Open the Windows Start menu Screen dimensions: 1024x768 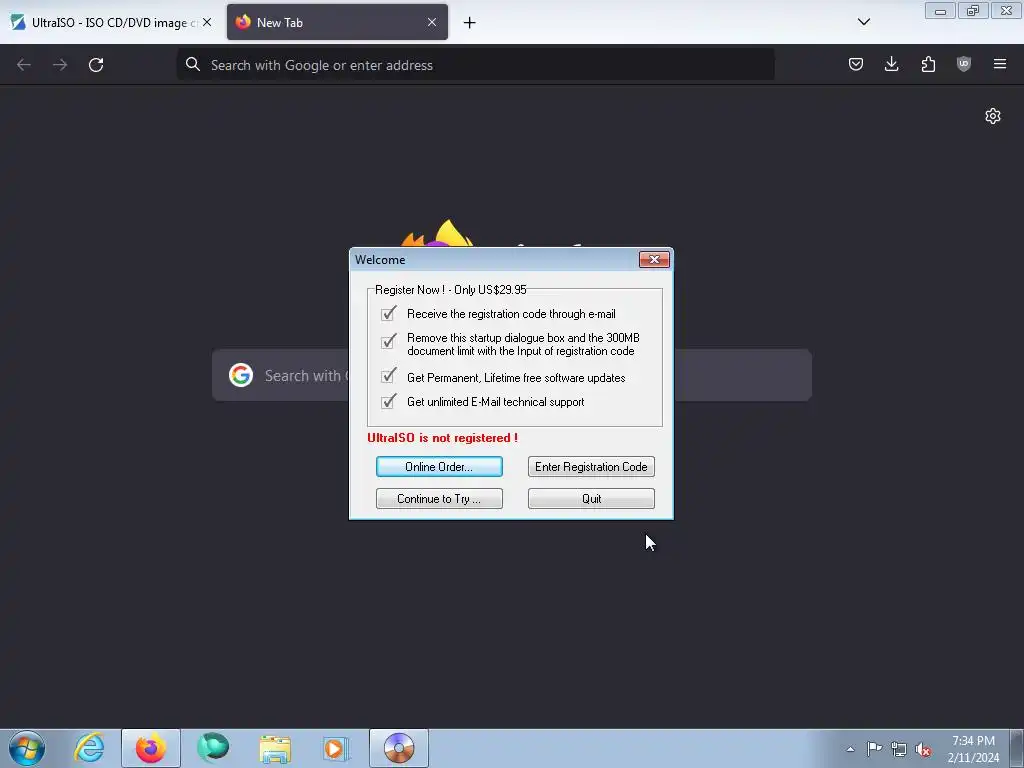click(x=27, y=748)
